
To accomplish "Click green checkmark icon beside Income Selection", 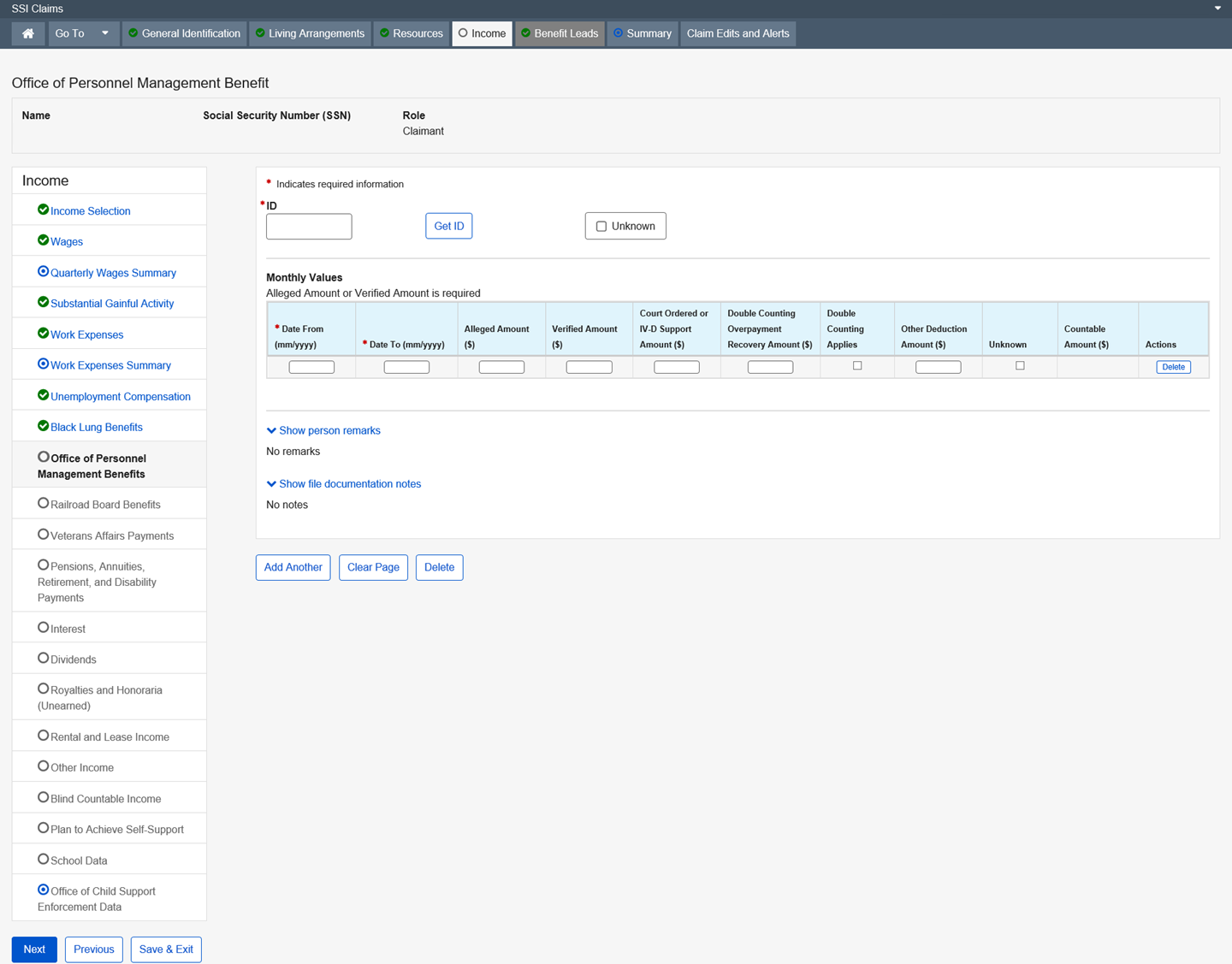I will [43, 210].
